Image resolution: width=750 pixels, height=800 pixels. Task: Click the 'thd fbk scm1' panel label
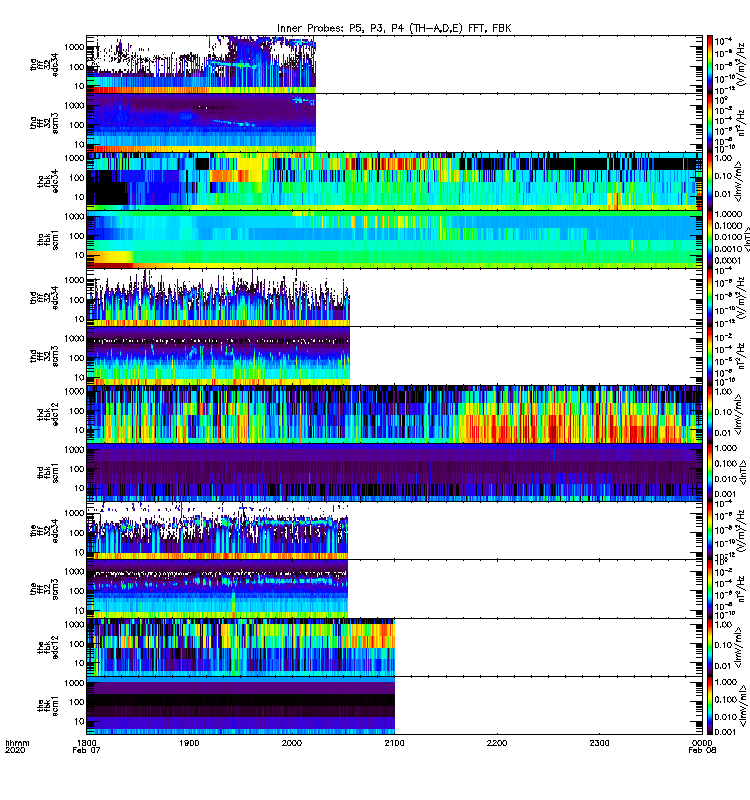tap(48, 472)
